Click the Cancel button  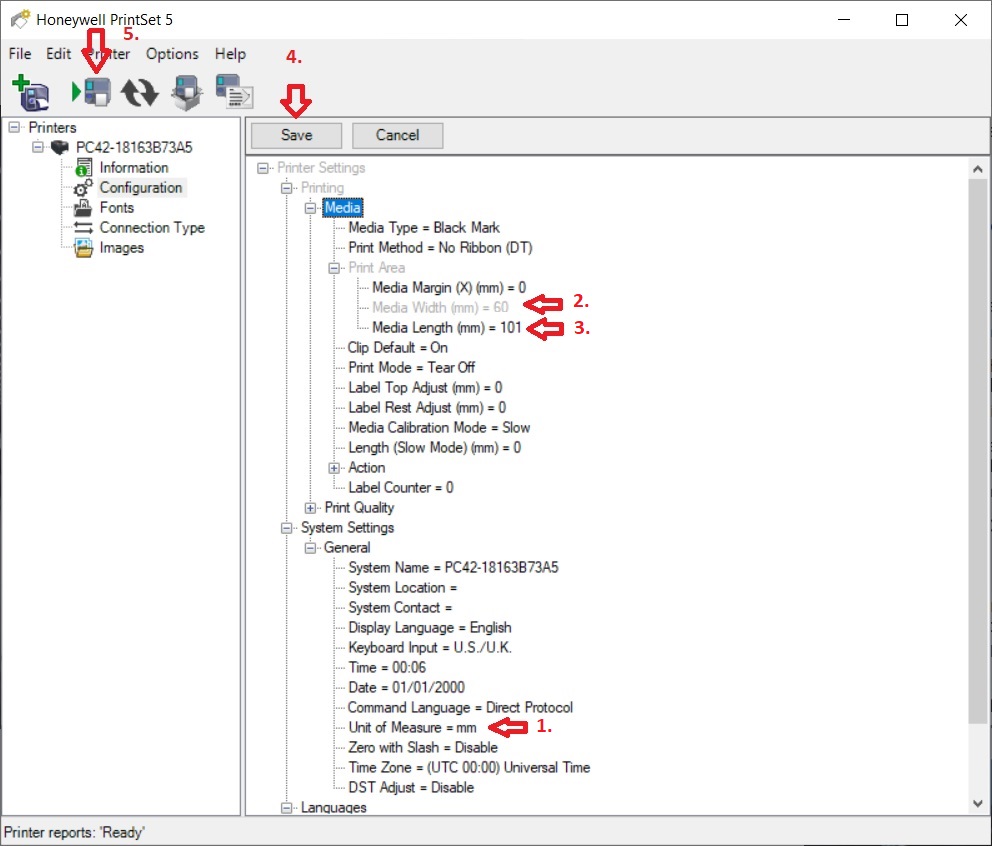coord(397,135)
